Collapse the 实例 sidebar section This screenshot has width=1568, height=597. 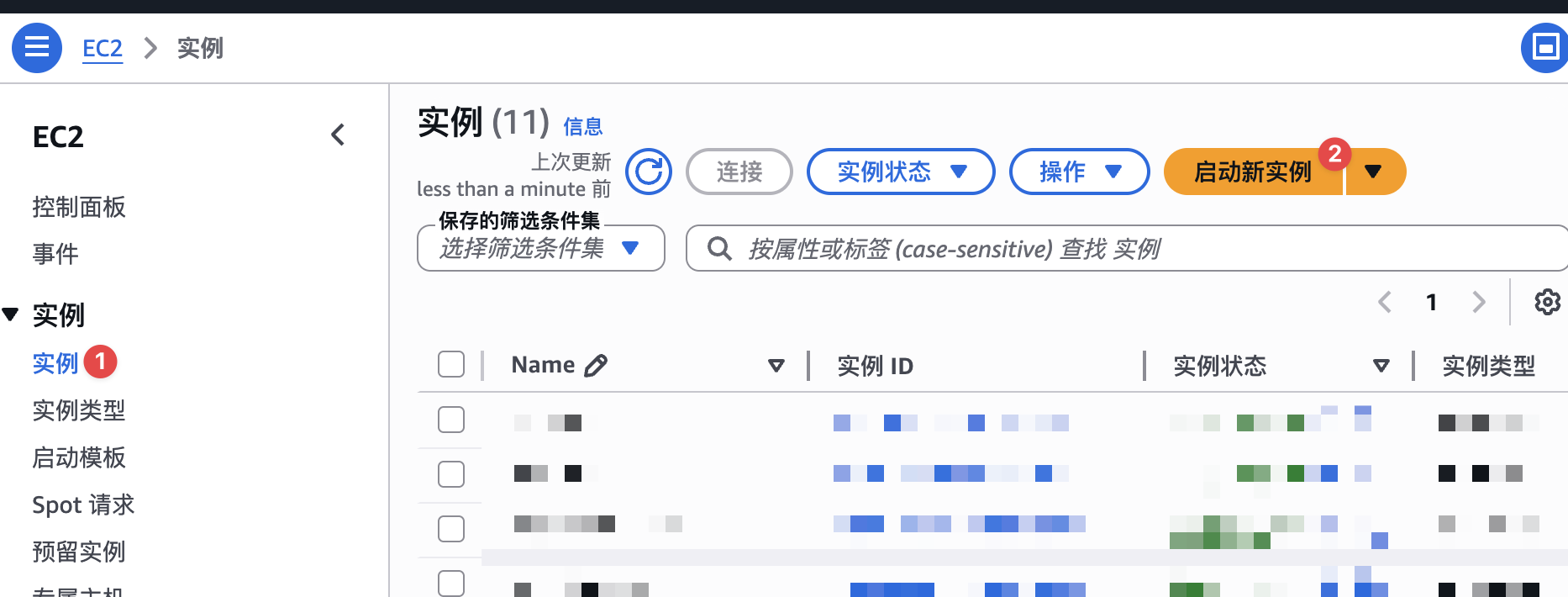point(10,314)
